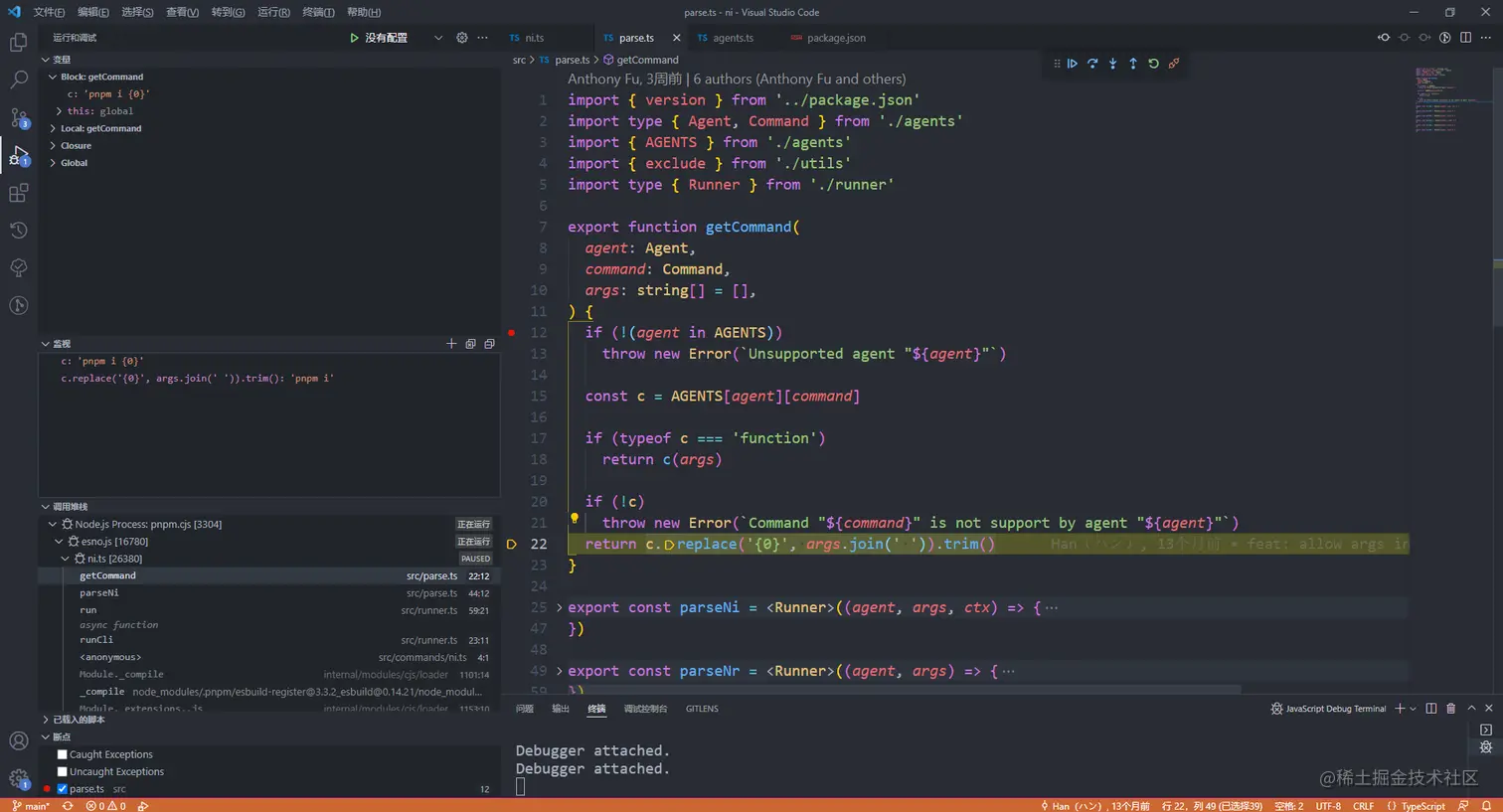Unfold the parseNi block at line 25
This screenshot has width=1503, height=812.
[x=559, y=607]
